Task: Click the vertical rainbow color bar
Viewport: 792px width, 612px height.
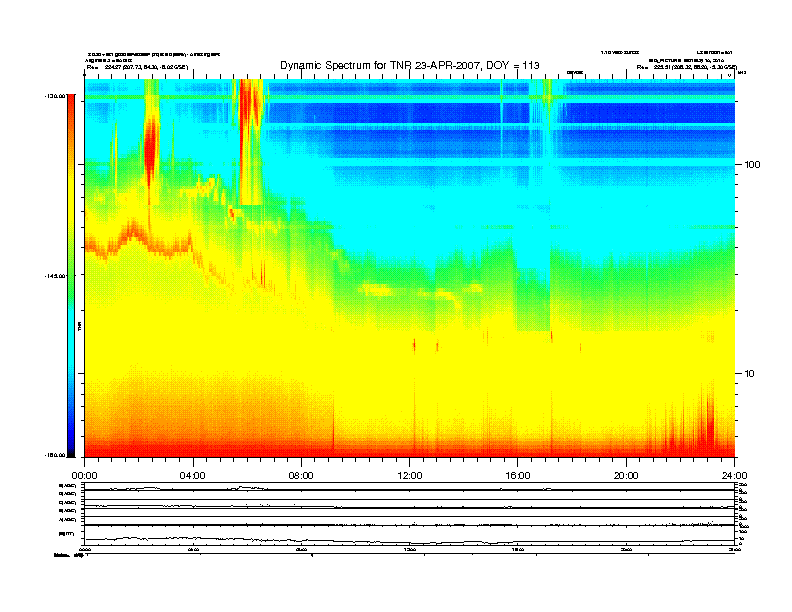Action: click(71, 275)
